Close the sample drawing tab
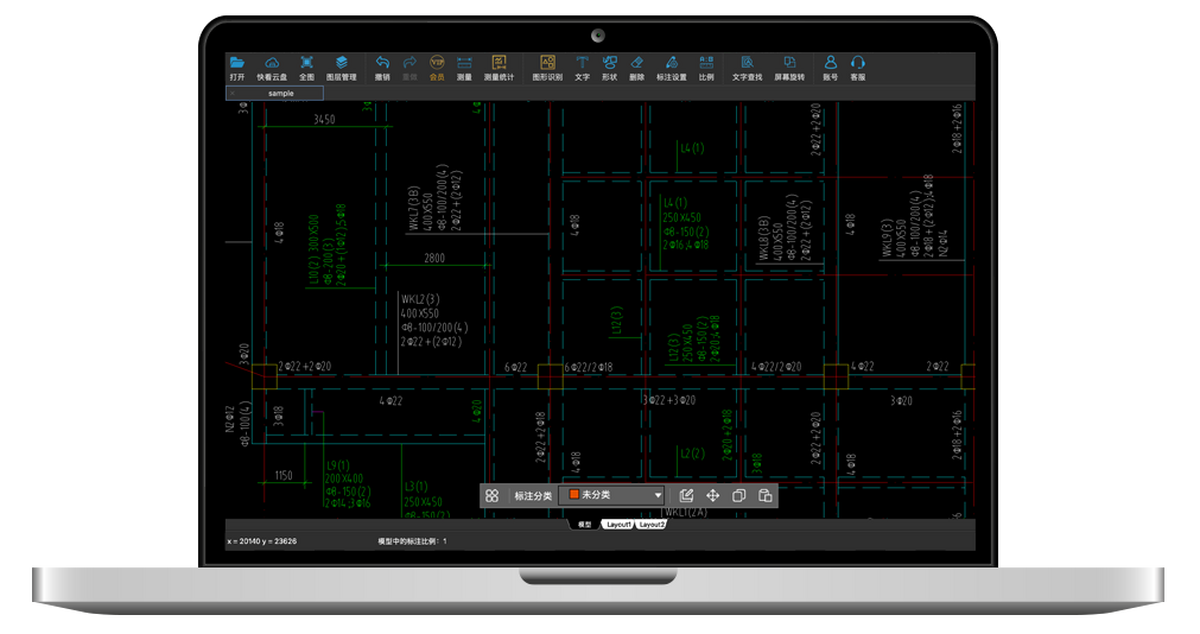Image resolution: width=1200 pixels, height=634 pixels. [233, 93]
